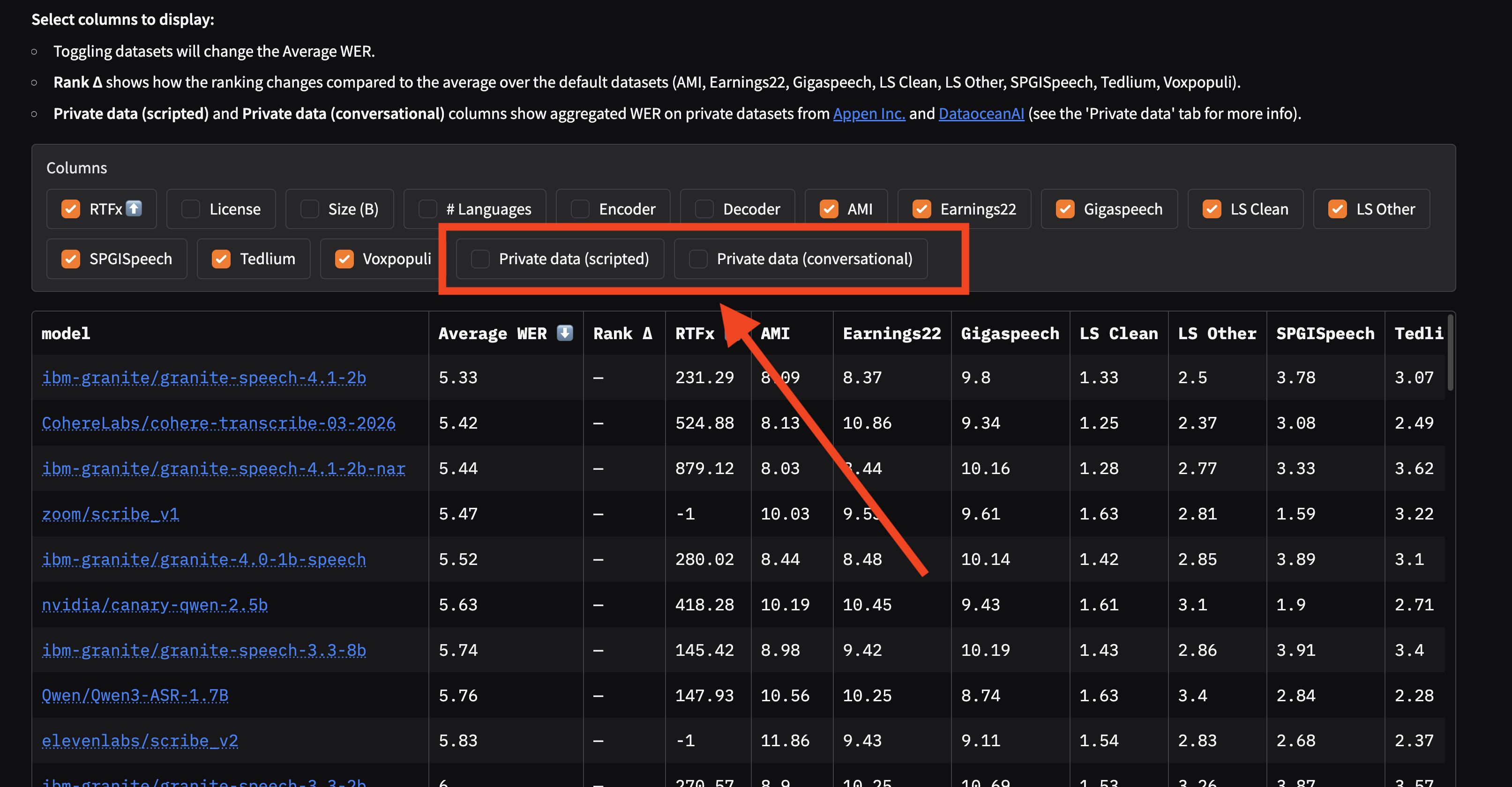Disable the Earnings22 dataset checkbox
The height and width of the screenshot is (787, 1512).
pos(921,209)
